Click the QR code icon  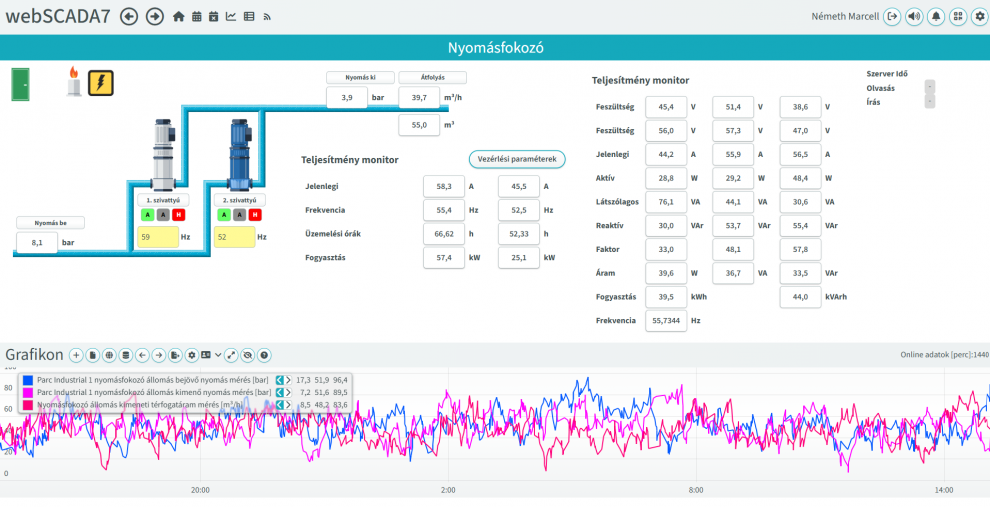958,17
